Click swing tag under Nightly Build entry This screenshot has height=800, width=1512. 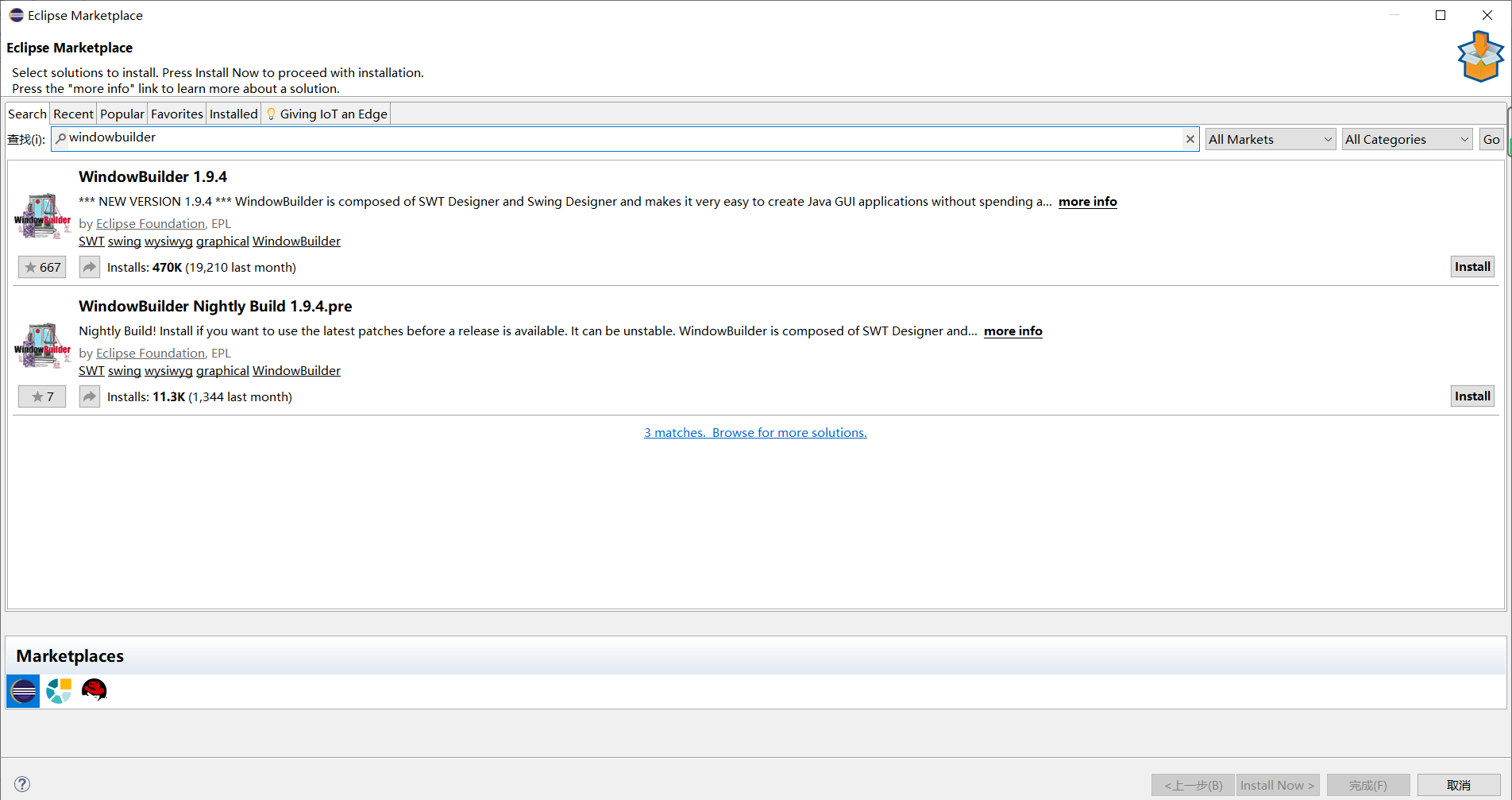coord(125,371)
